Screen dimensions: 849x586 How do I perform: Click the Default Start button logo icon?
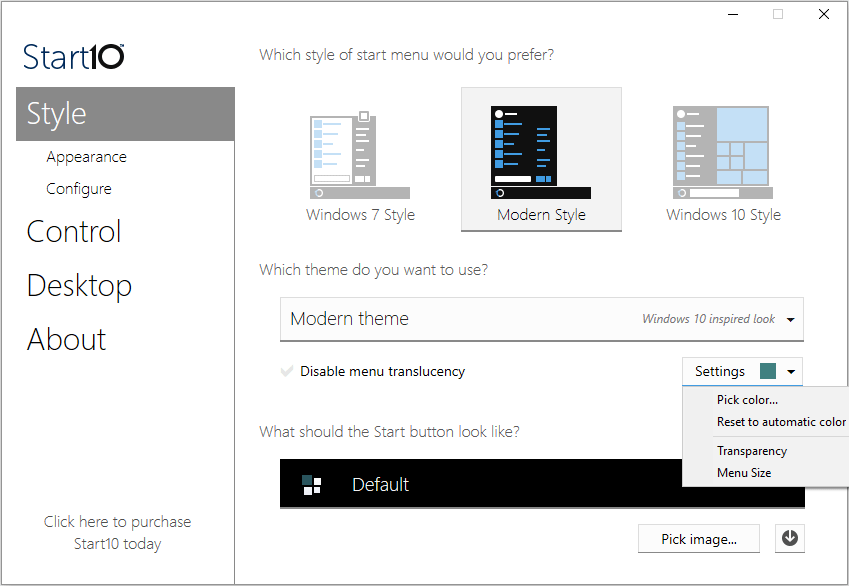(x=311, y=484)
